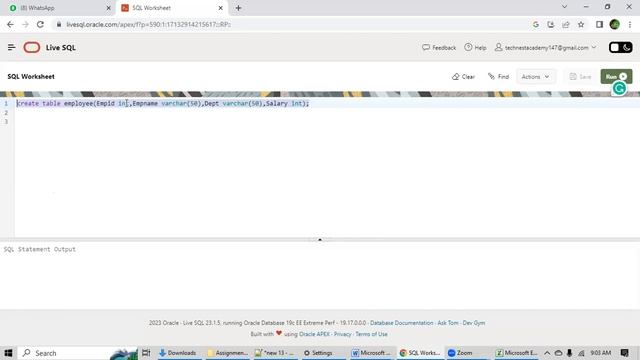The image size is (640, 360).
Task: Share this page from the address bar
Action: (566, 24)
